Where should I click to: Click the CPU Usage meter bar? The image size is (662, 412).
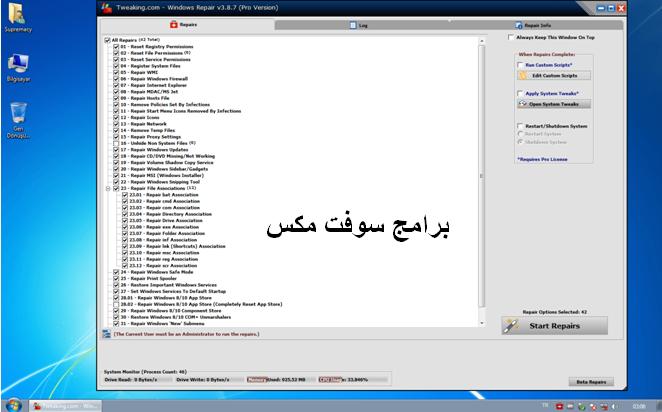(353, 379)
